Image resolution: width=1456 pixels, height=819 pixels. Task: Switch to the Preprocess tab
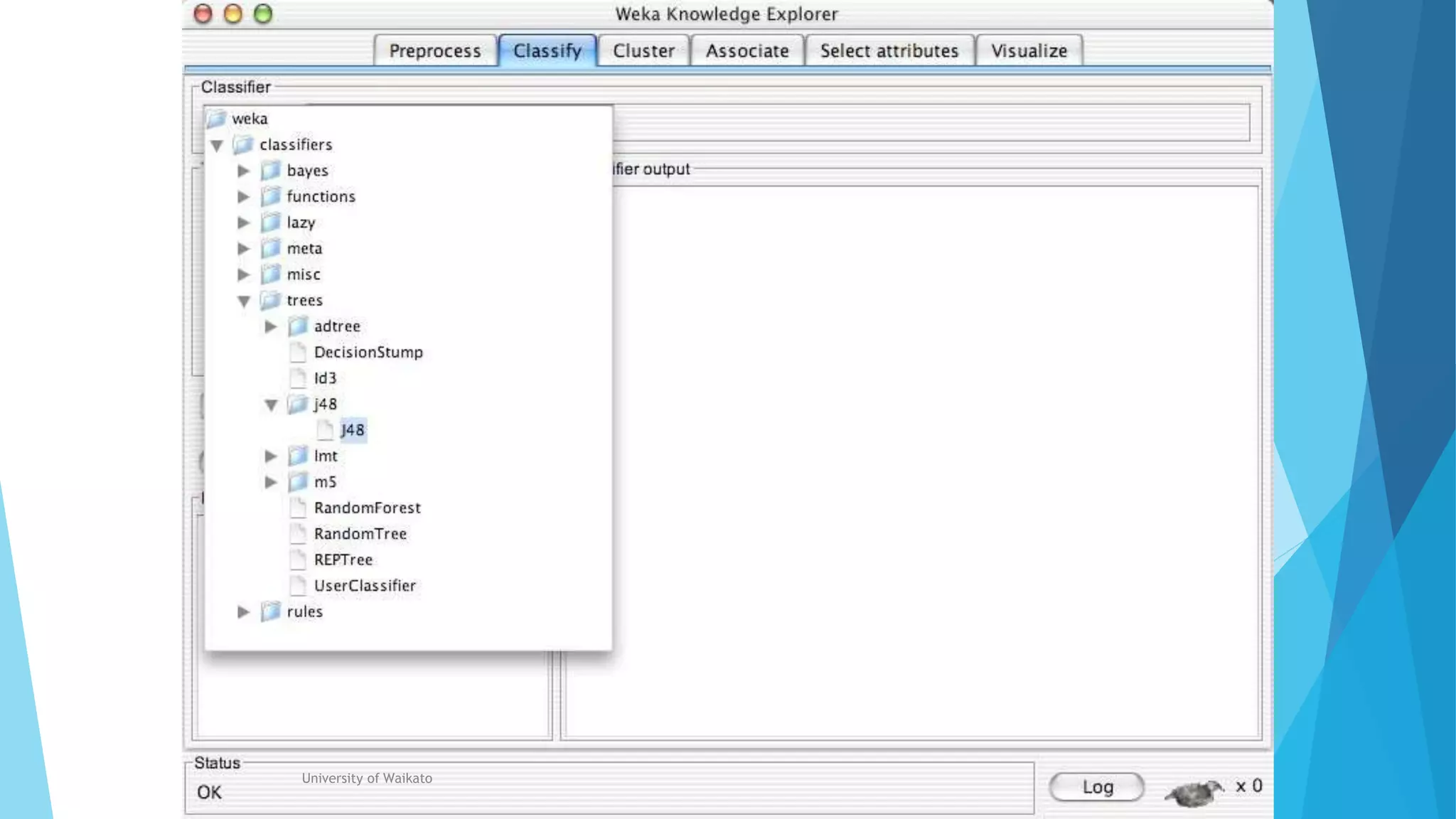(434, 51)
